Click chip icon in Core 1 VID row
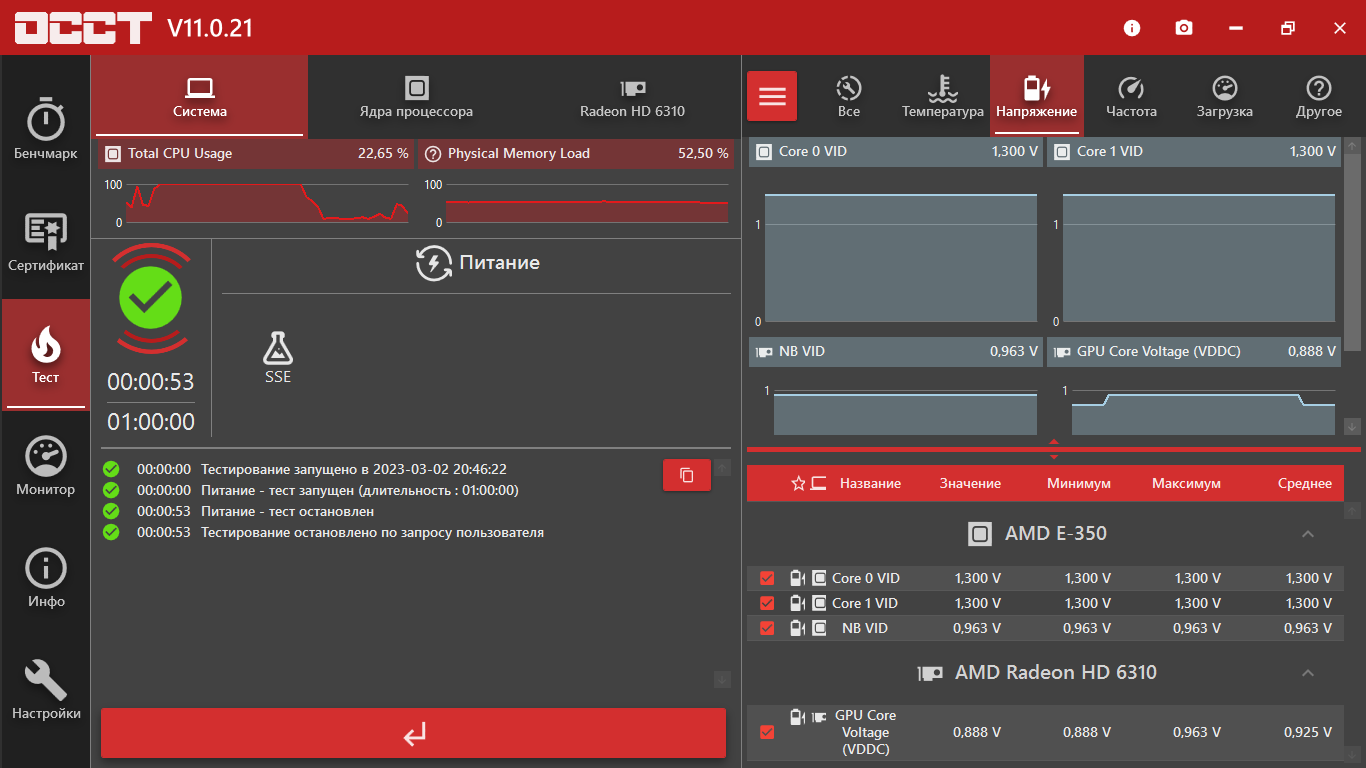Viewport: 1366px width, 768px height. point(819,603)
